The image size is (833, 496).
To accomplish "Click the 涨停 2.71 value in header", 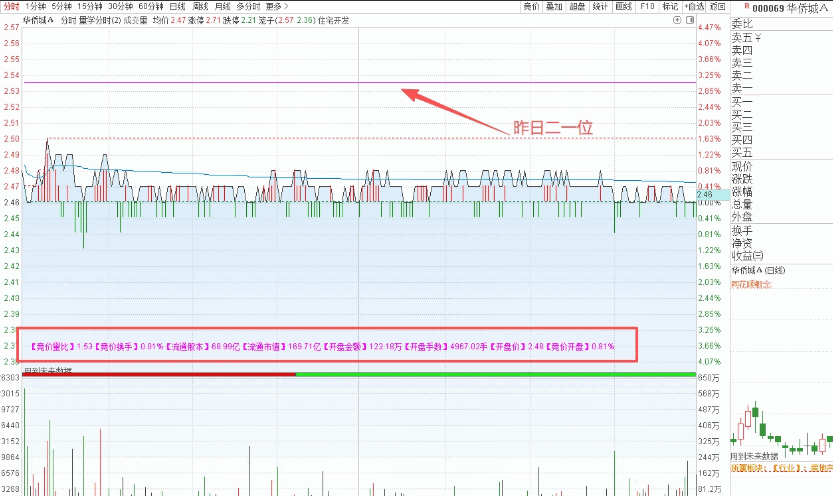I will [x=204, y=20].
